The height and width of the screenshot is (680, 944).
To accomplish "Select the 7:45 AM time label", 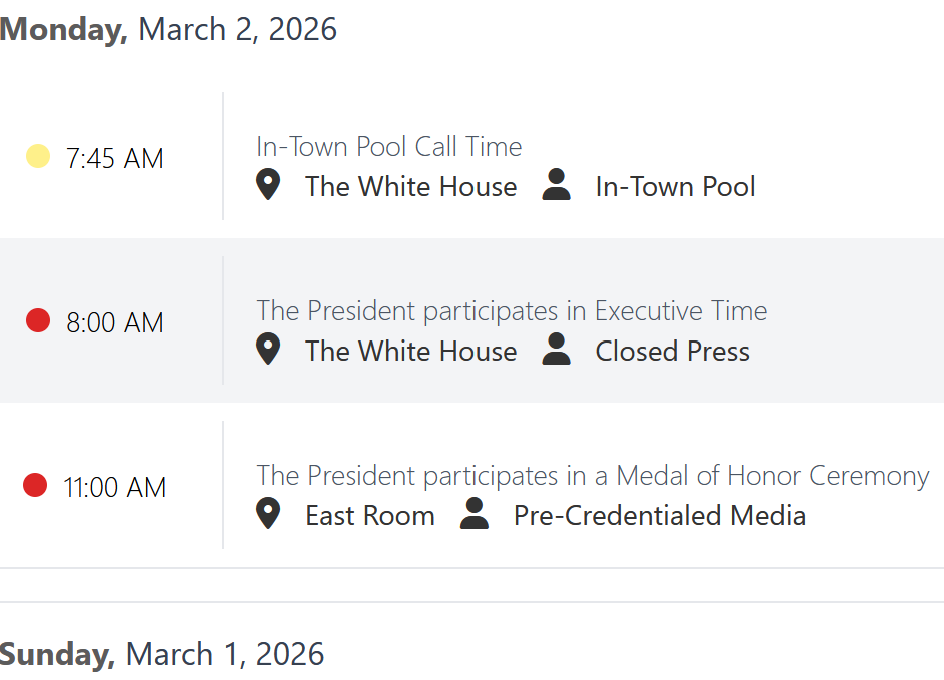I will click(115, 158).
